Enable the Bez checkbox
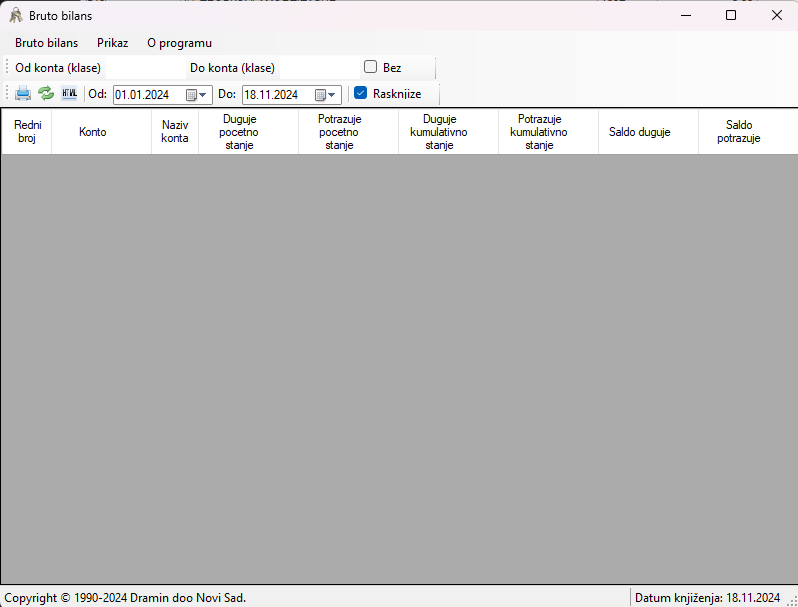 pos(370,68)
